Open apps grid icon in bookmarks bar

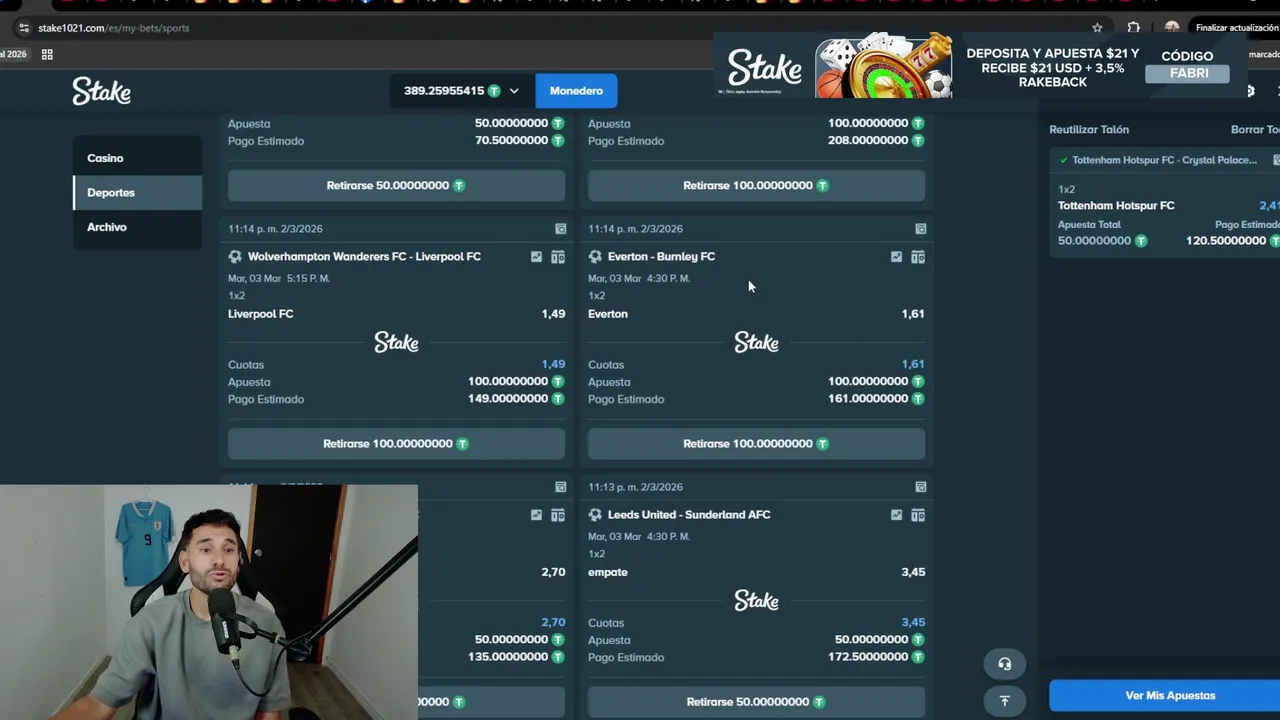[x=47, y=54]
